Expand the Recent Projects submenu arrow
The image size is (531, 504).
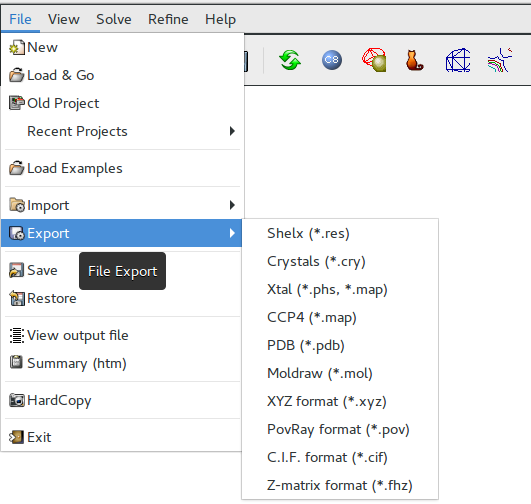click(232, 131)
